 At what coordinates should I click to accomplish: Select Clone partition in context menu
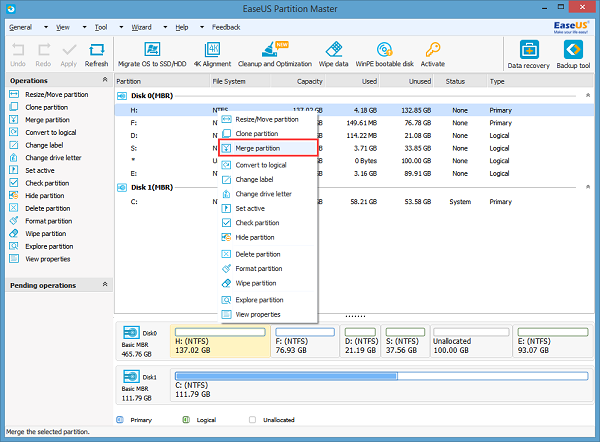(x=268, y=134)
